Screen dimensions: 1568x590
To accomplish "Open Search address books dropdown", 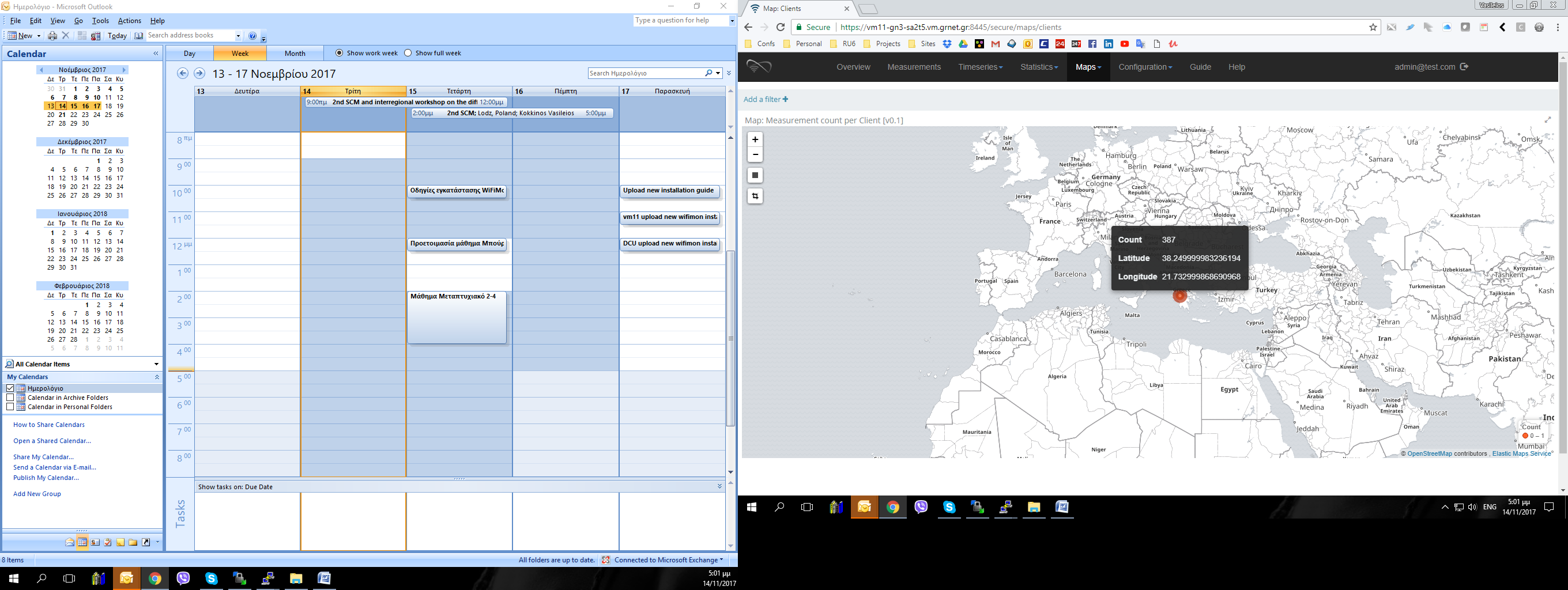I will pyautogui.click(x=238, y=36).
